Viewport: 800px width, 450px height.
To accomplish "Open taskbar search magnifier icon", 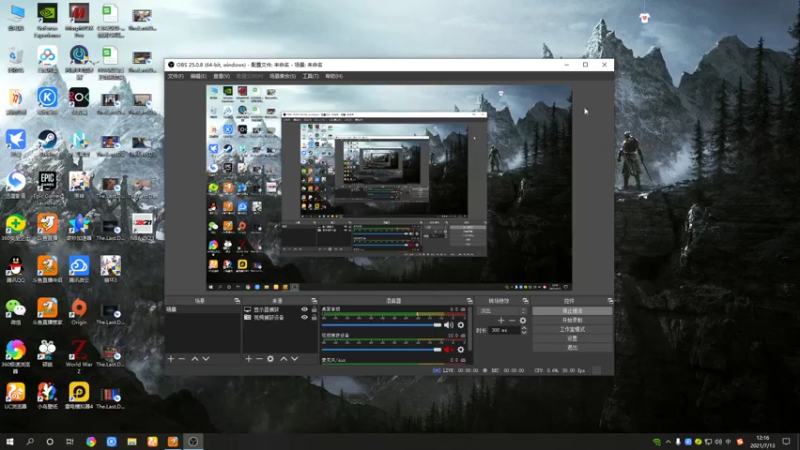I will point(30,442).
